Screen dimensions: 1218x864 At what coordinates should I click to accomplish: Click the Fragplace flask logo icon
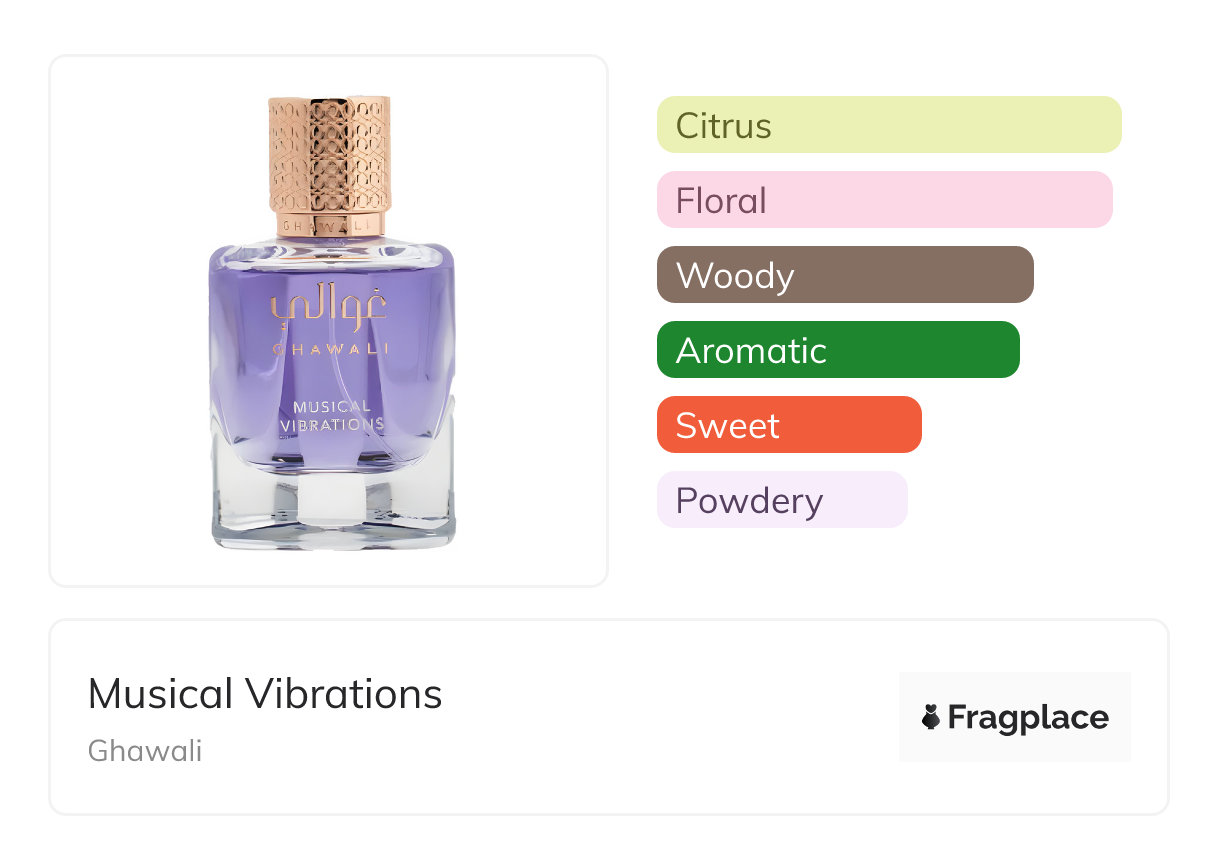point(931,717)
